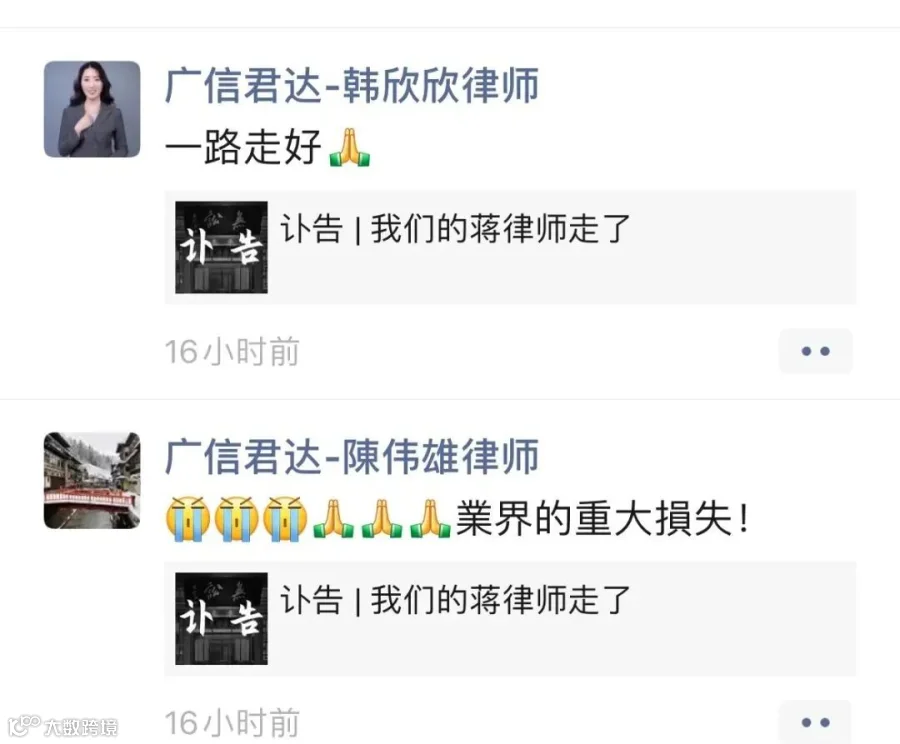900x744 pixels.
Task: Tap the post text 業界的重大損失!
Action: (x=603, y=519)
